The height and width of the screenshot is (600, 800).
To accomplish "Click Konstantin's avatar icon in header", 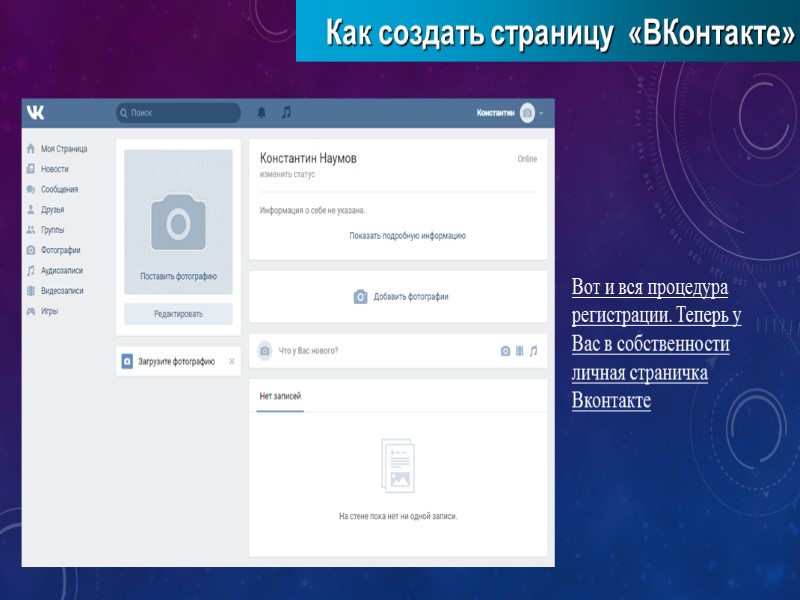I will point(527,113).
